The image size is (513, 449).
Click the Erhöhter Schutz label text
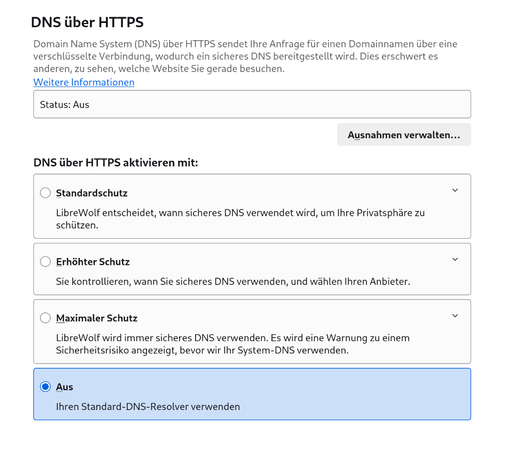93,262
